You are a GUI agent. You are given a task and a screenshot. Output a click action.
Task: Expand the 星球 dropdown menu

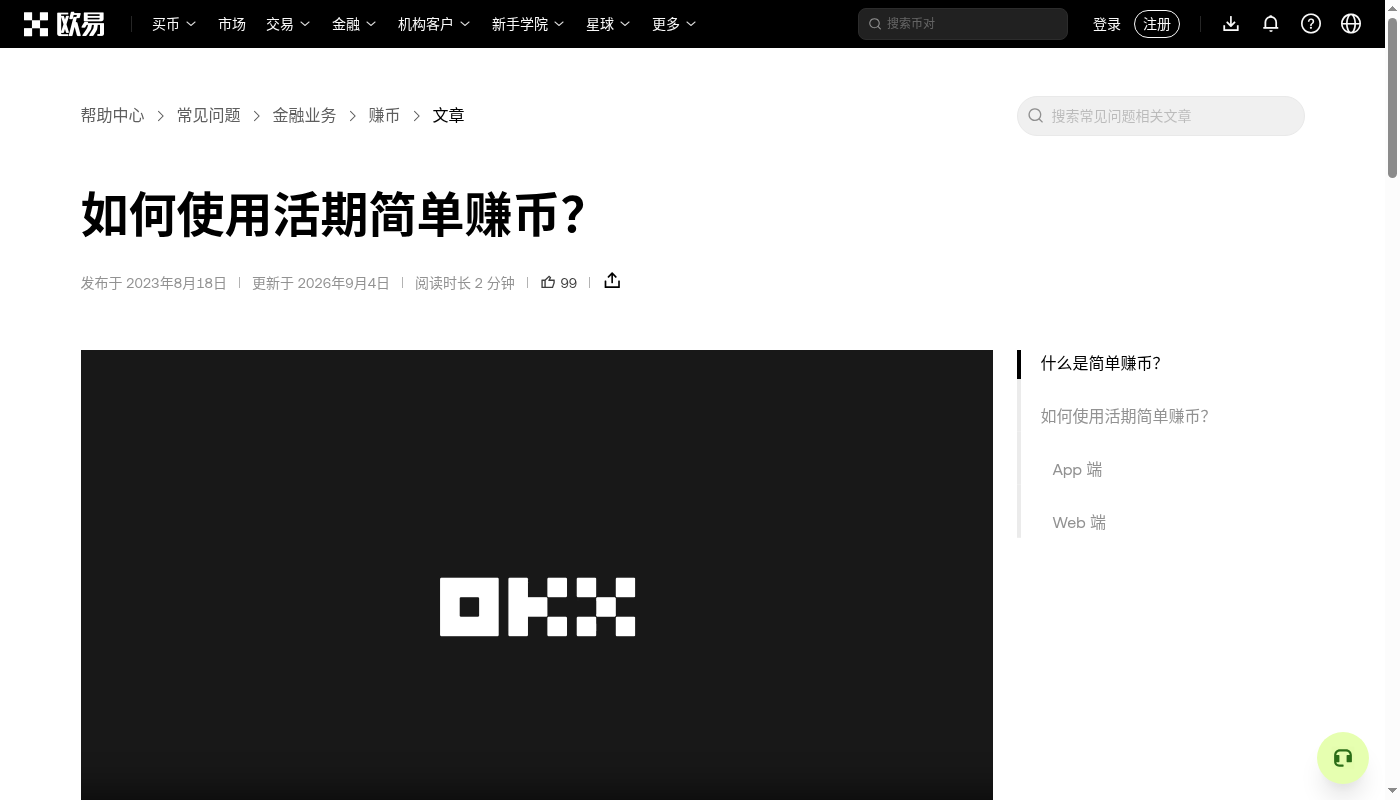(608, 24)
